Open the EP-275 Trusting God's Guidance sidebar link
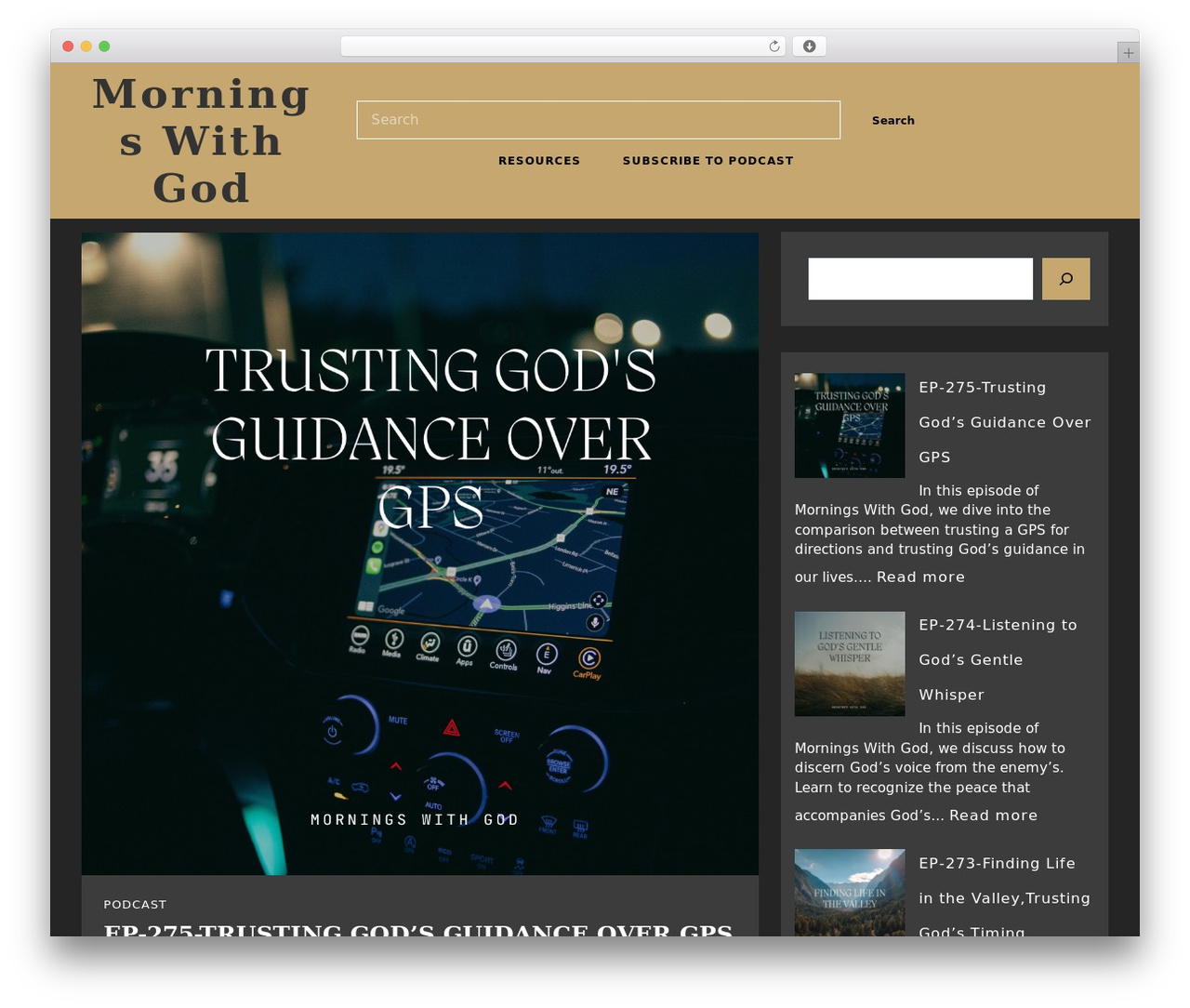 click(x=1005, y=422)
